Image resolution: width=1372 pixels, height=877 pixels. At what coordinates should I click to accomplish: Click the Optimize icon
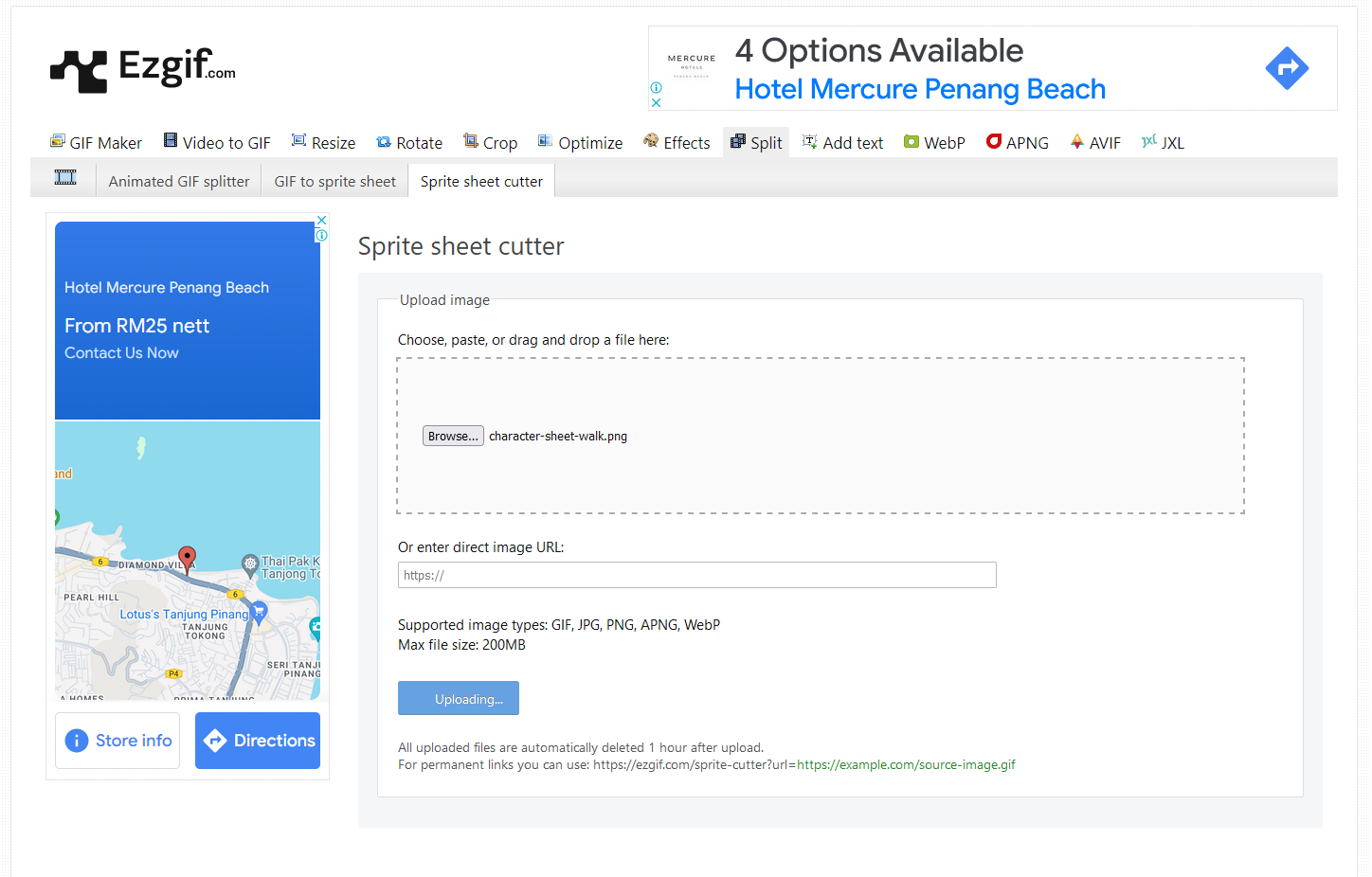pos(545,140)
